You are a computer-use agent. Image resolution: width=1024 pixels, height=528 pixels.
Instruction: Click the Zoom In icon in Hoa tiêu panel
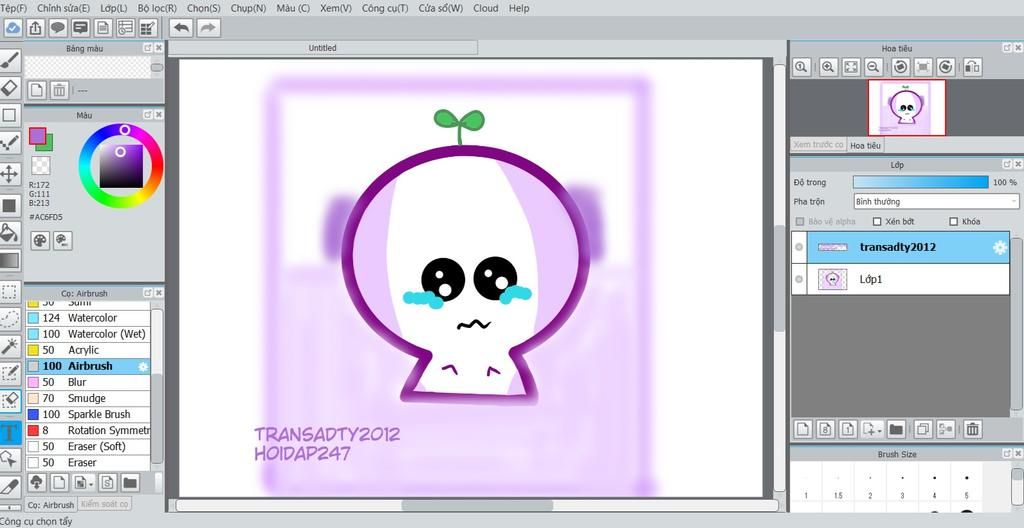click(828, 67)
